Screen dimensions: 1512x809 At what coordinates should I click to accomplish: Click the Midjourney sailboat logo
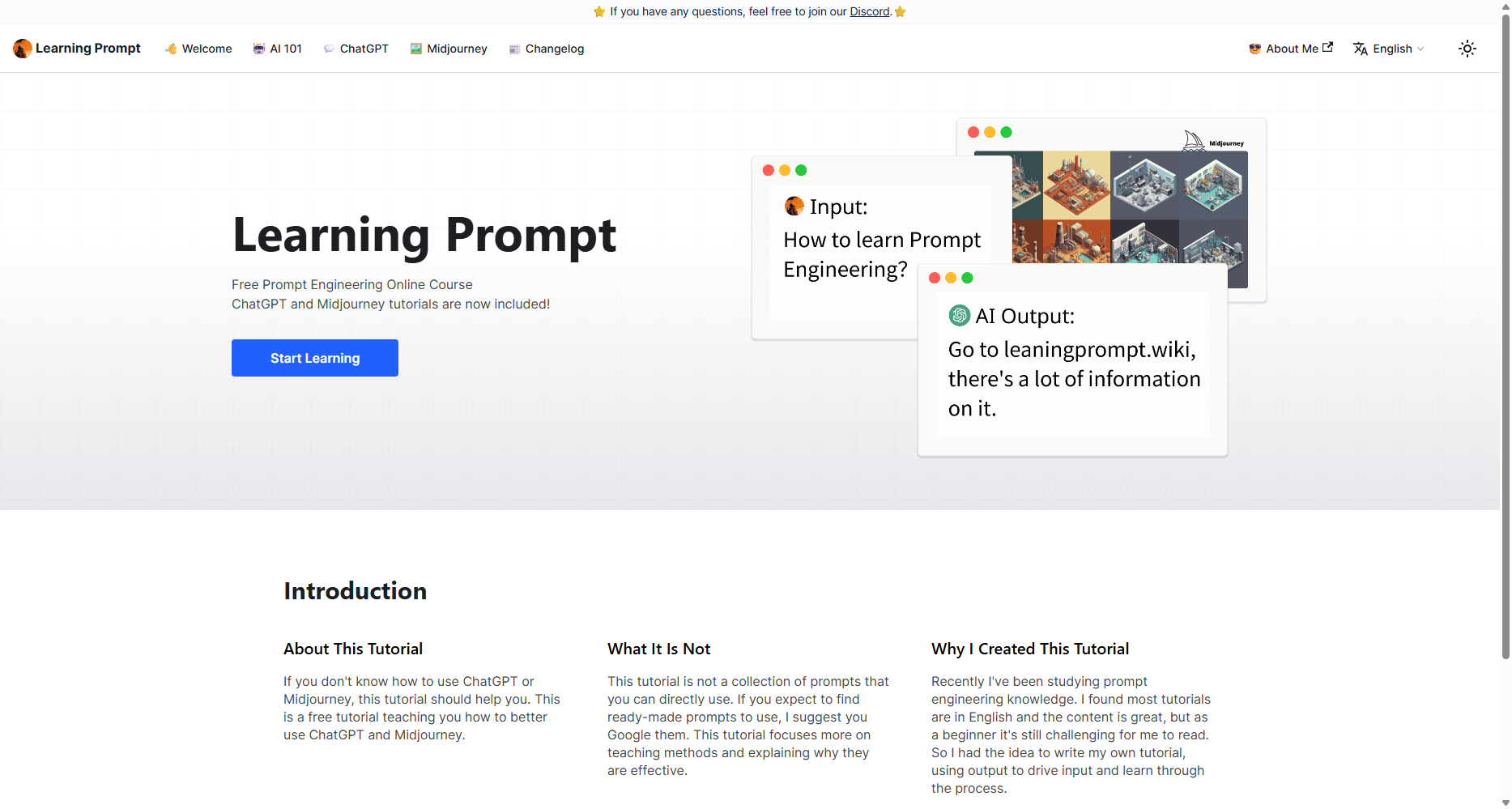click(1194, 141)
